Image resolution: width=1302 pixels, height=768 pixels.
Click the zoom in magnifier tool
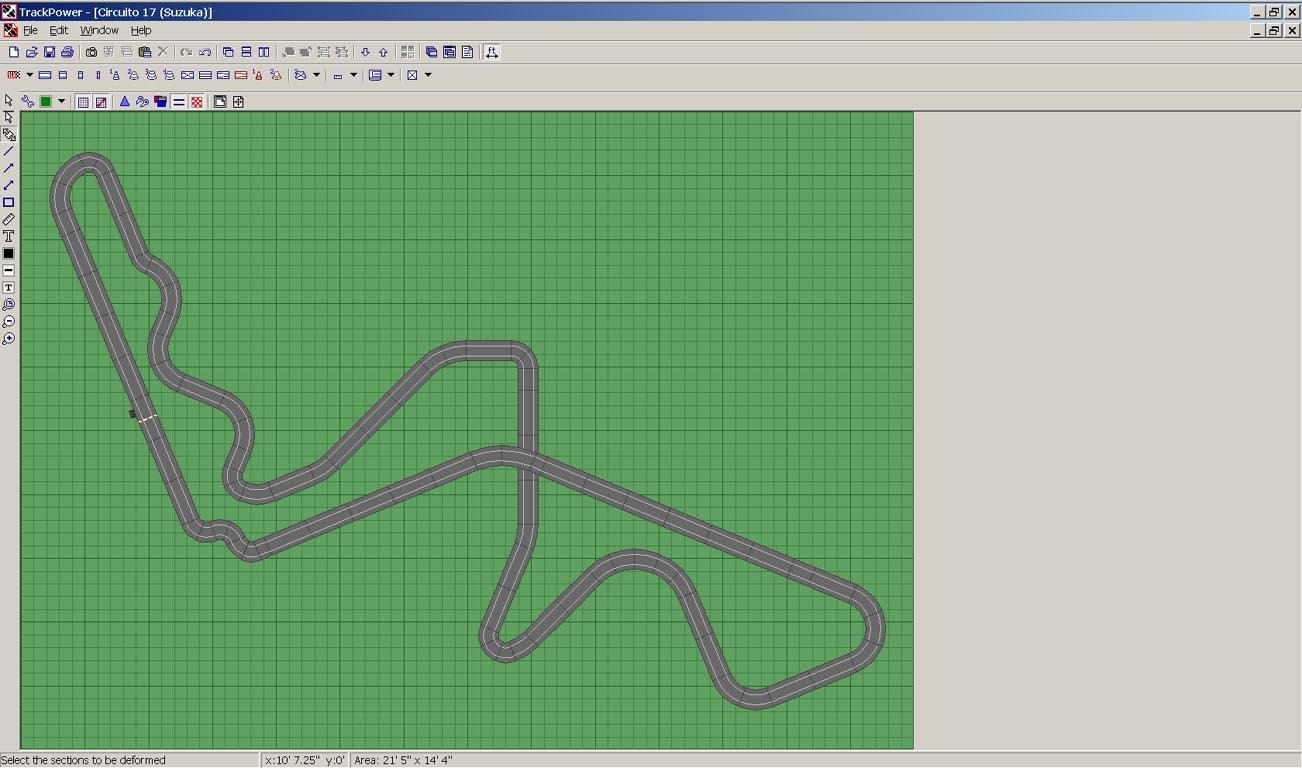[x=9, y=339]
